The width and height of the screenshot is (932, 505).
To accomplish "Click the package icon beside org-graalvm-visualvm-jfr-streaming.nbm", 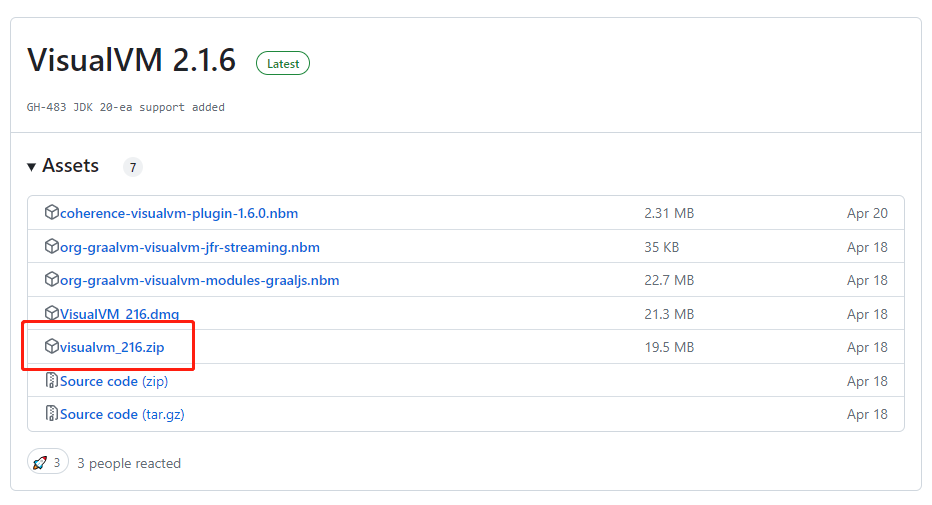I will (x=52, y=246).
